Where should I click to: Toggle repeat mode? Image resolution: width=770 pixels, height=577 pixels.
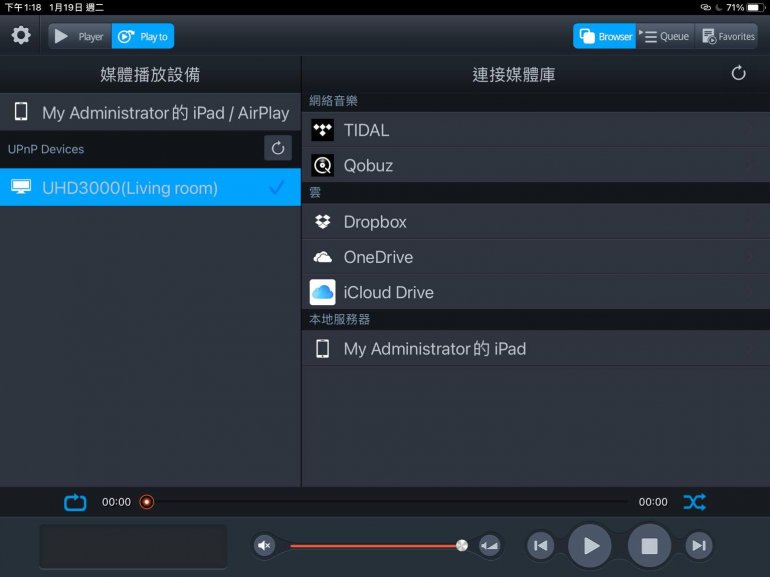click(x=75, y=502)
